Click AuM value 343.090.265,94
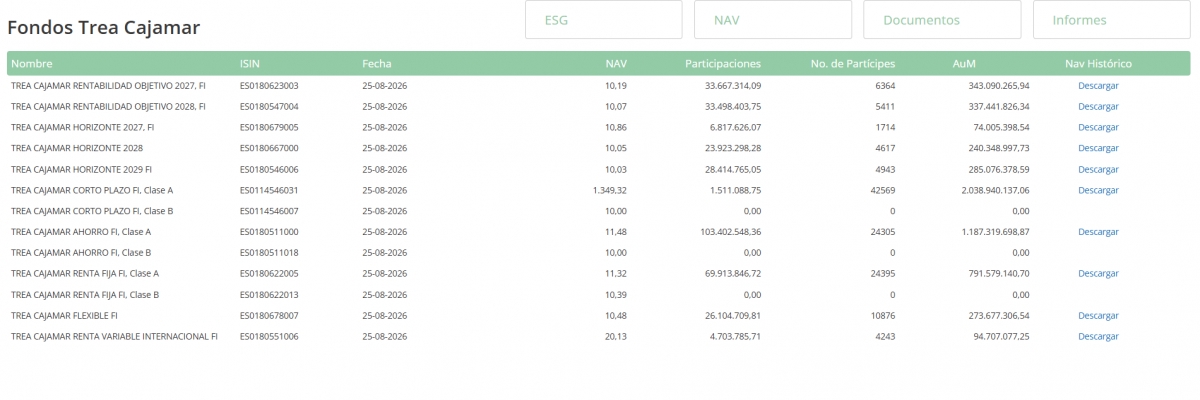This screenshot has height=400, width=1200. pyautogui.click(x=999, y=86)
